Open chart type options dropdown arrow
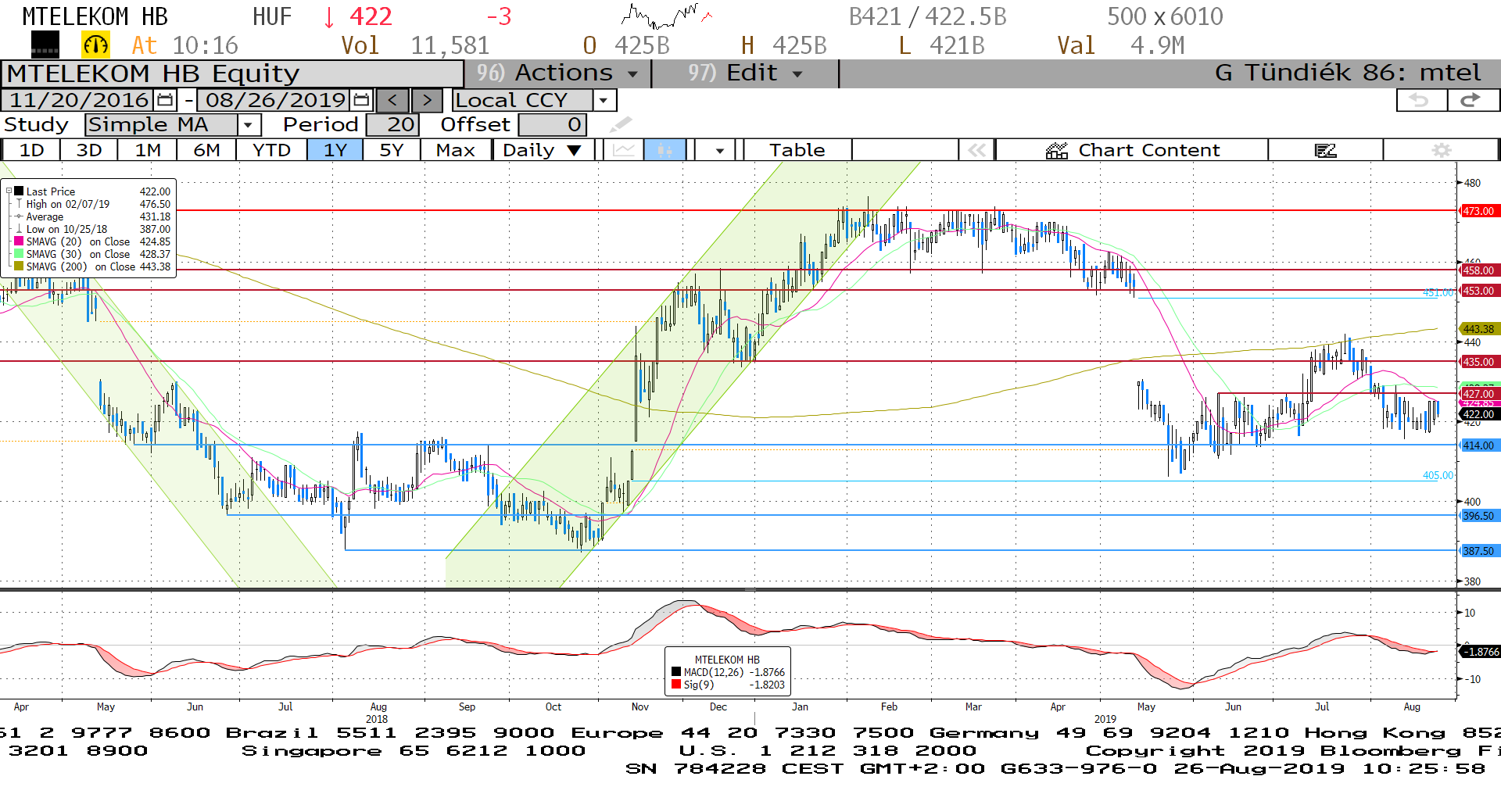1501x812 pixels. point(719,150)
